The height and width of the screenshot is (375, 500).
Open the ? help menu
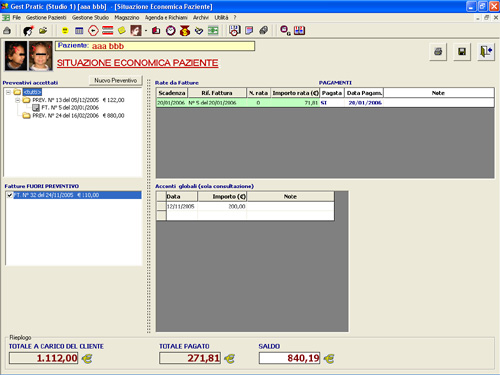[x=235, y=18]
